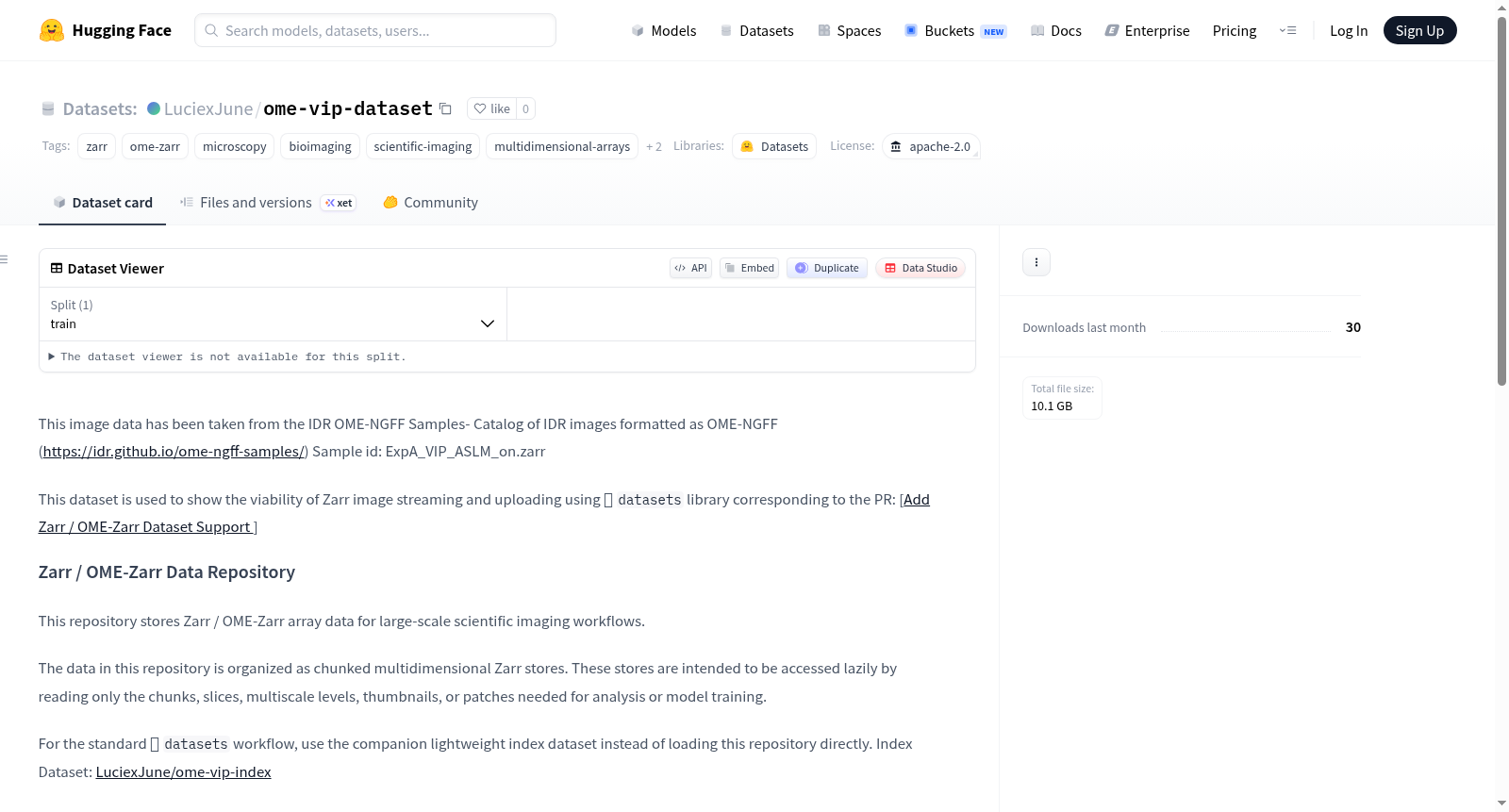Click the Hugging Face logo emoji
The image size is (1509, 812).
(51, 30)
